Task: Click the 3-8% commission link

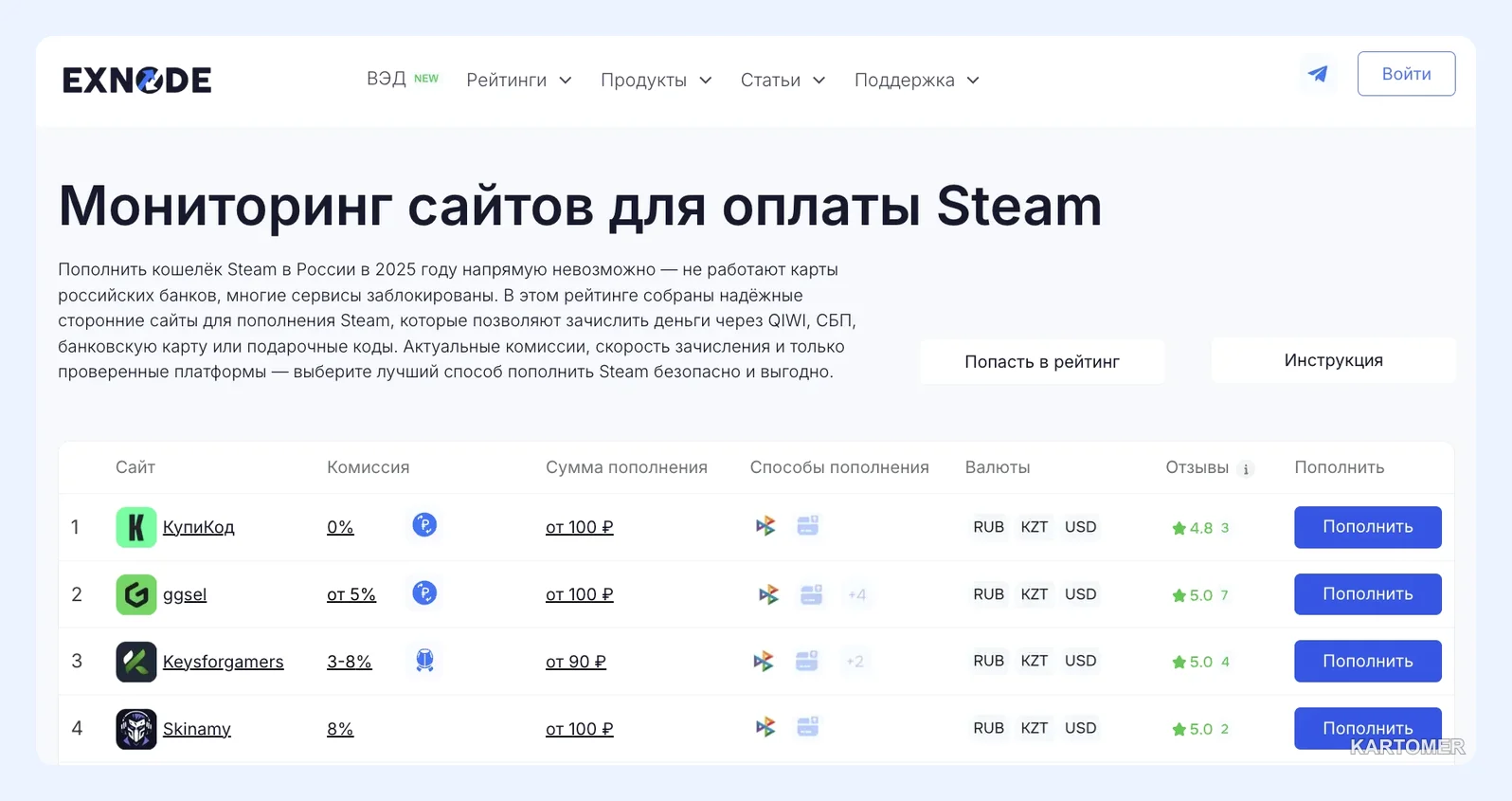Action: tap(350, 662)
